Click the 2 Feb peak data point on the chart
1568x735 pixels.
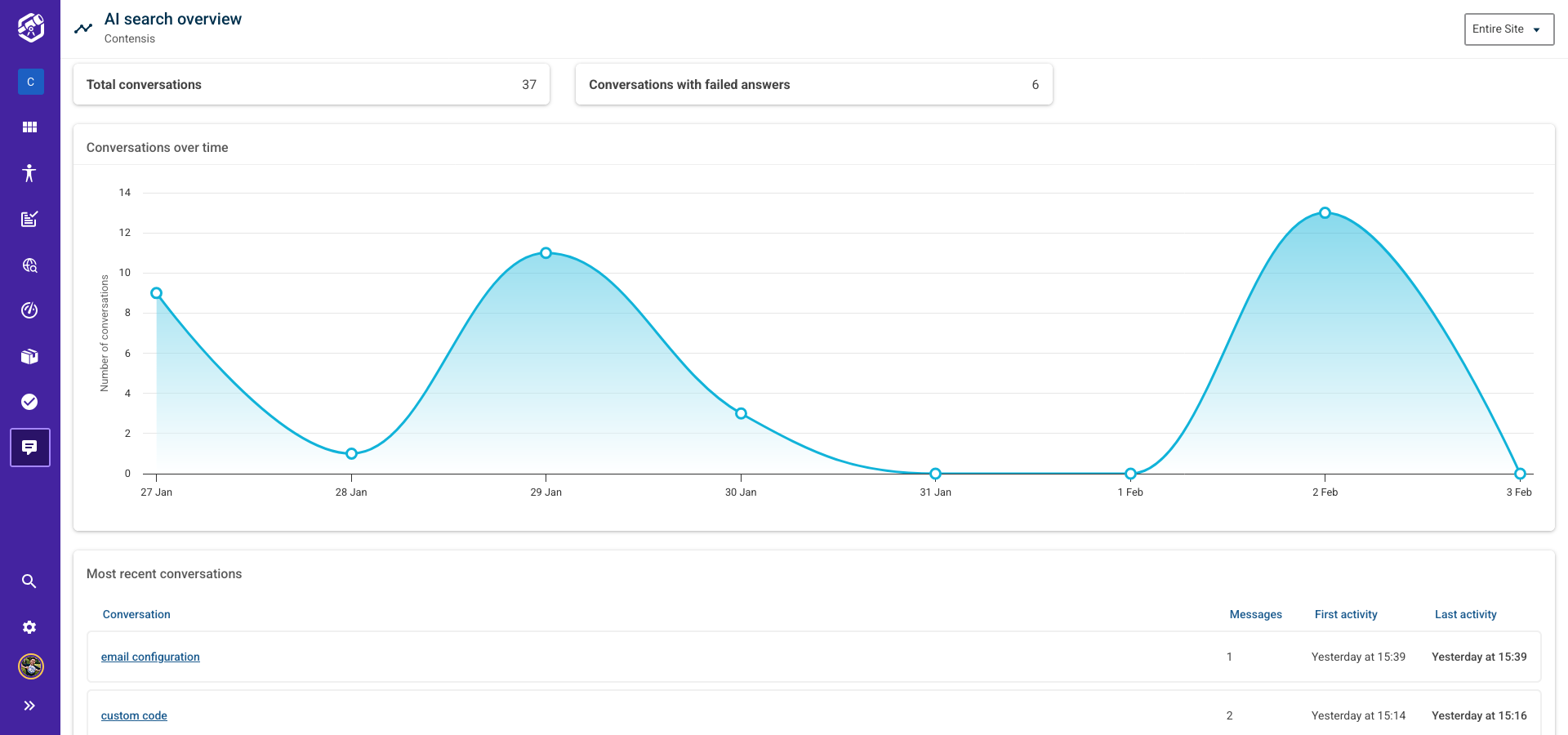click(1325, 212)
